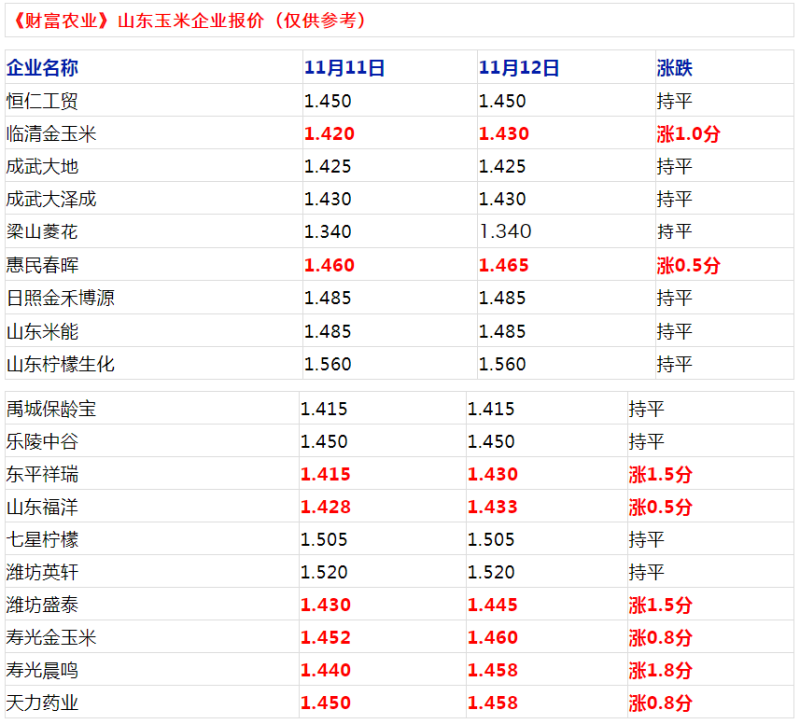Screen dimensions: 800x724
Task: Click 临清金玉米's 11月12日 price 1.430
Action: (504, 134)
